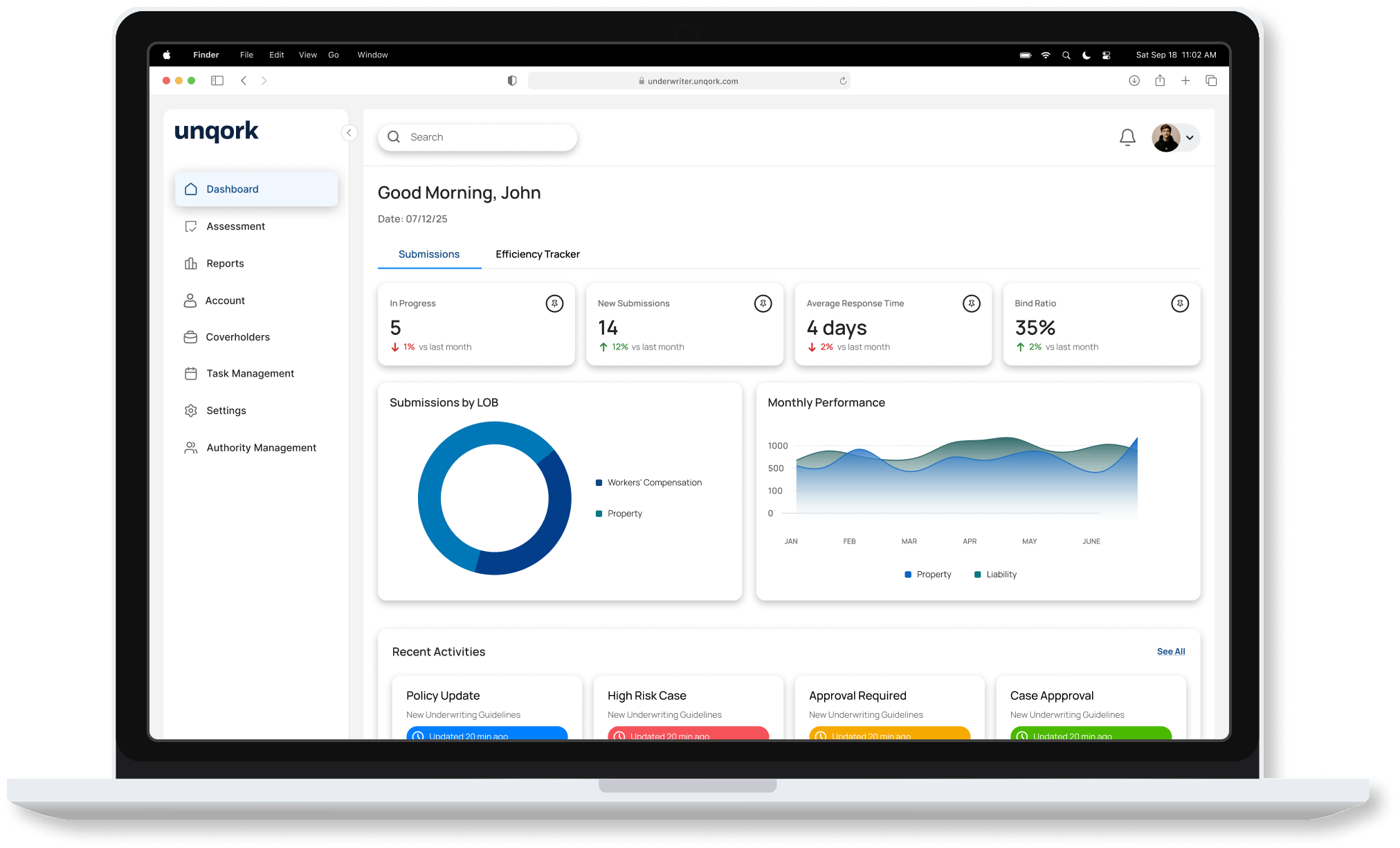Viewport: 1400px width, 848px height.
Task: Select the Submissions tab
Action: (428, 254)
